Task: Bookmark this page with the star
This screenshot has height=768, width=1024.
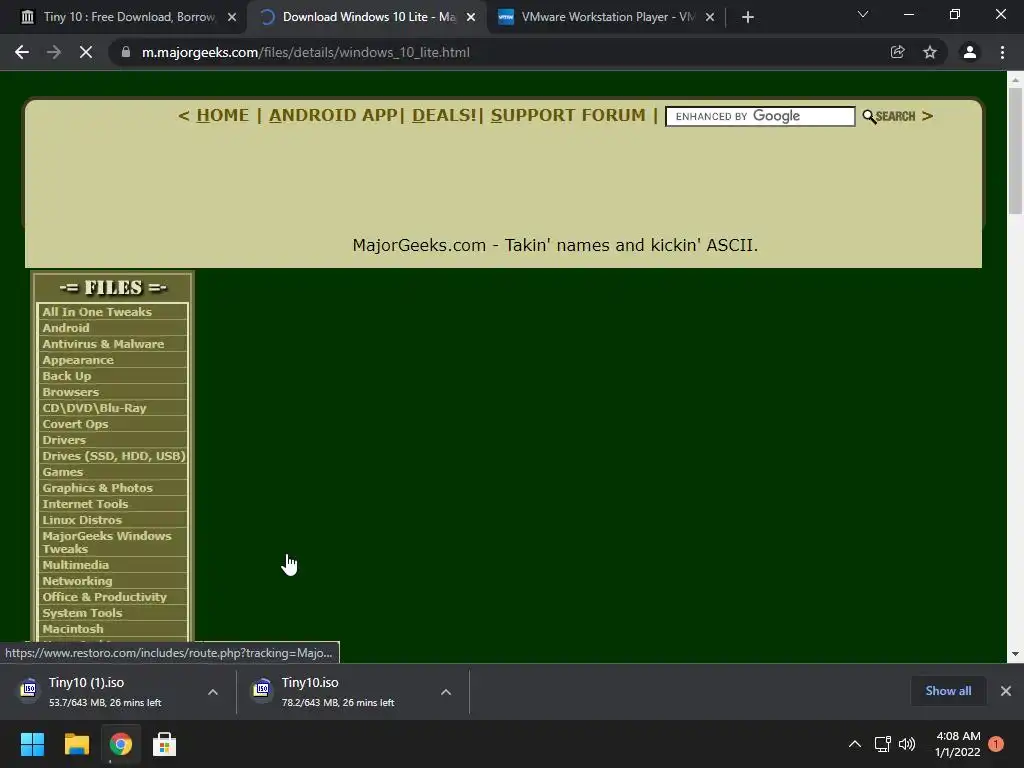Action: click(x=930, y=52)
